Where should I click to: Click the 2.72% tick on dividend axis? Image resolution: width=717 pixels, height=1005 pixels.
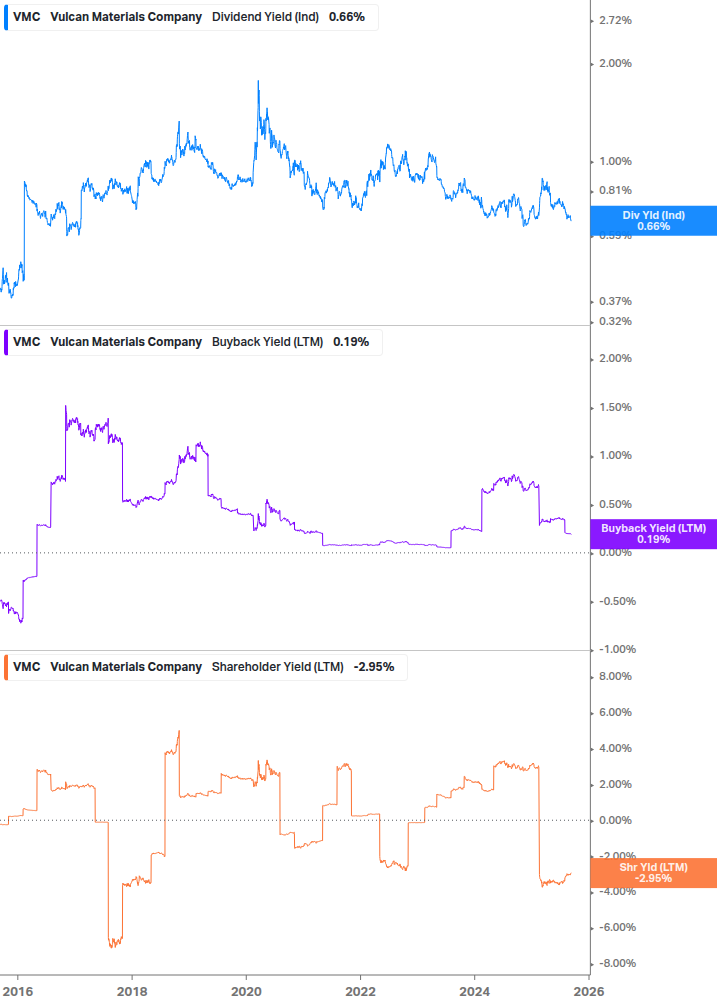(615, 21)
